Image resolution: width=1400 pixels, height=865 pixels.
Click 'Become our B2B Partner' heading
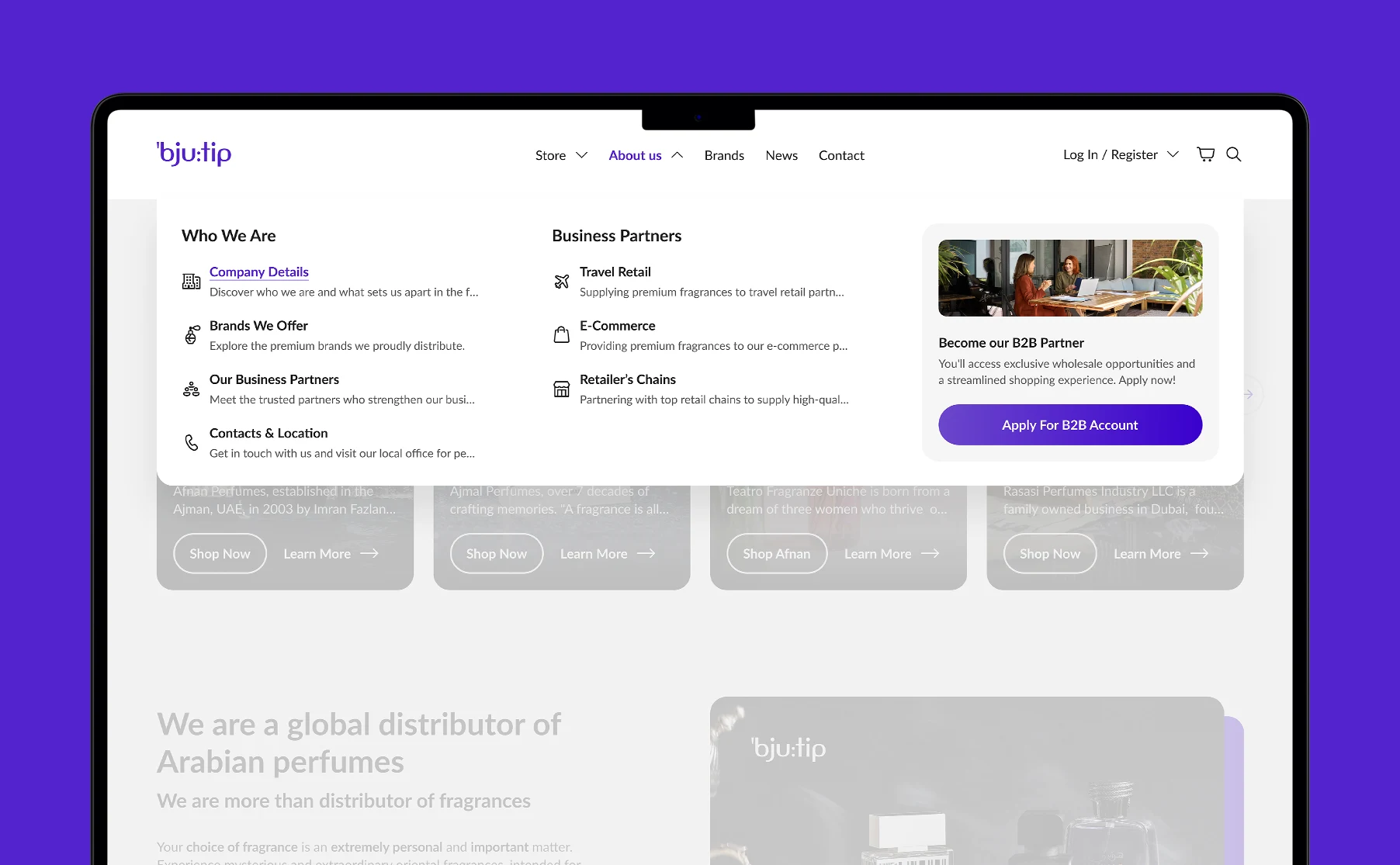(x=1011, y=342)
